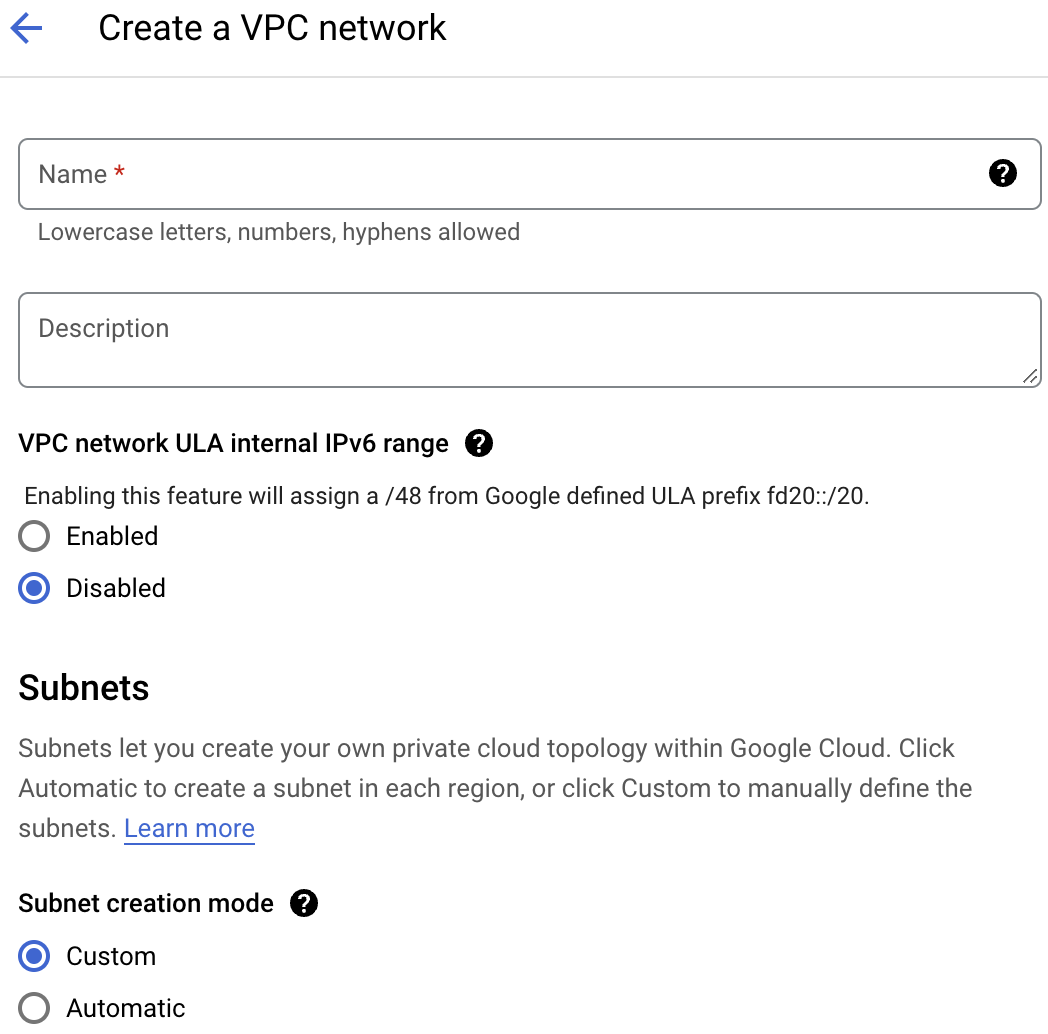The height and width of the screenshot is (1034, 1048).
Task: Disable the ULA internal IPv6 range
Action: (34, 588)
